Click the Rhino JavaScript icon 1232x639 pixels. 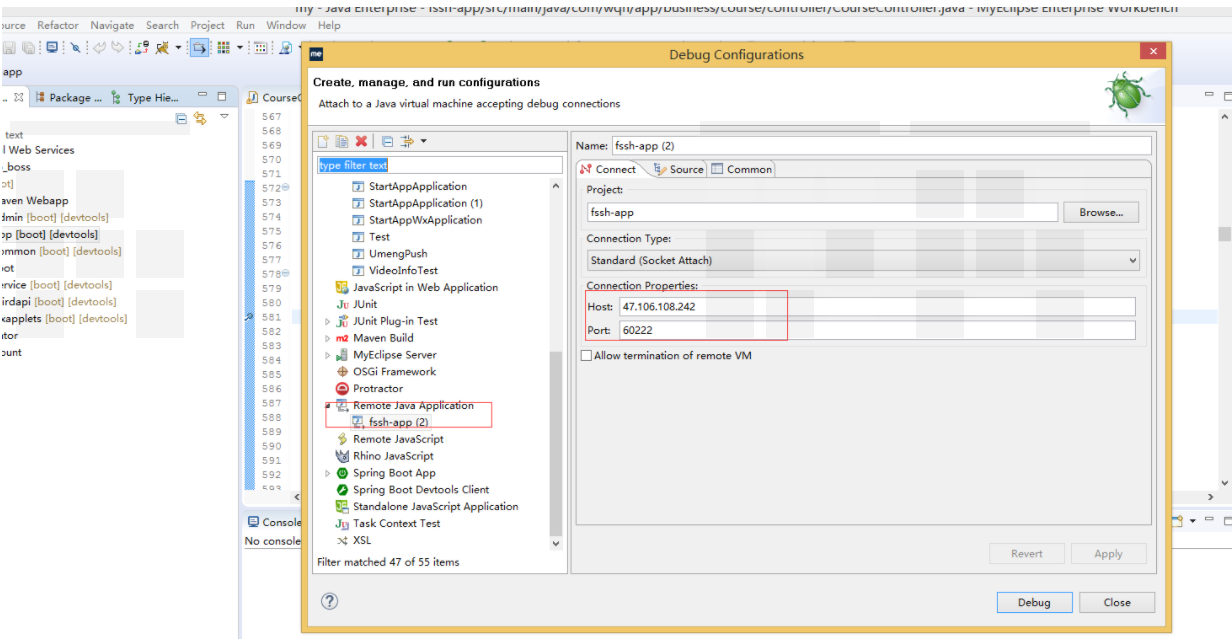[x=342, y=456]
